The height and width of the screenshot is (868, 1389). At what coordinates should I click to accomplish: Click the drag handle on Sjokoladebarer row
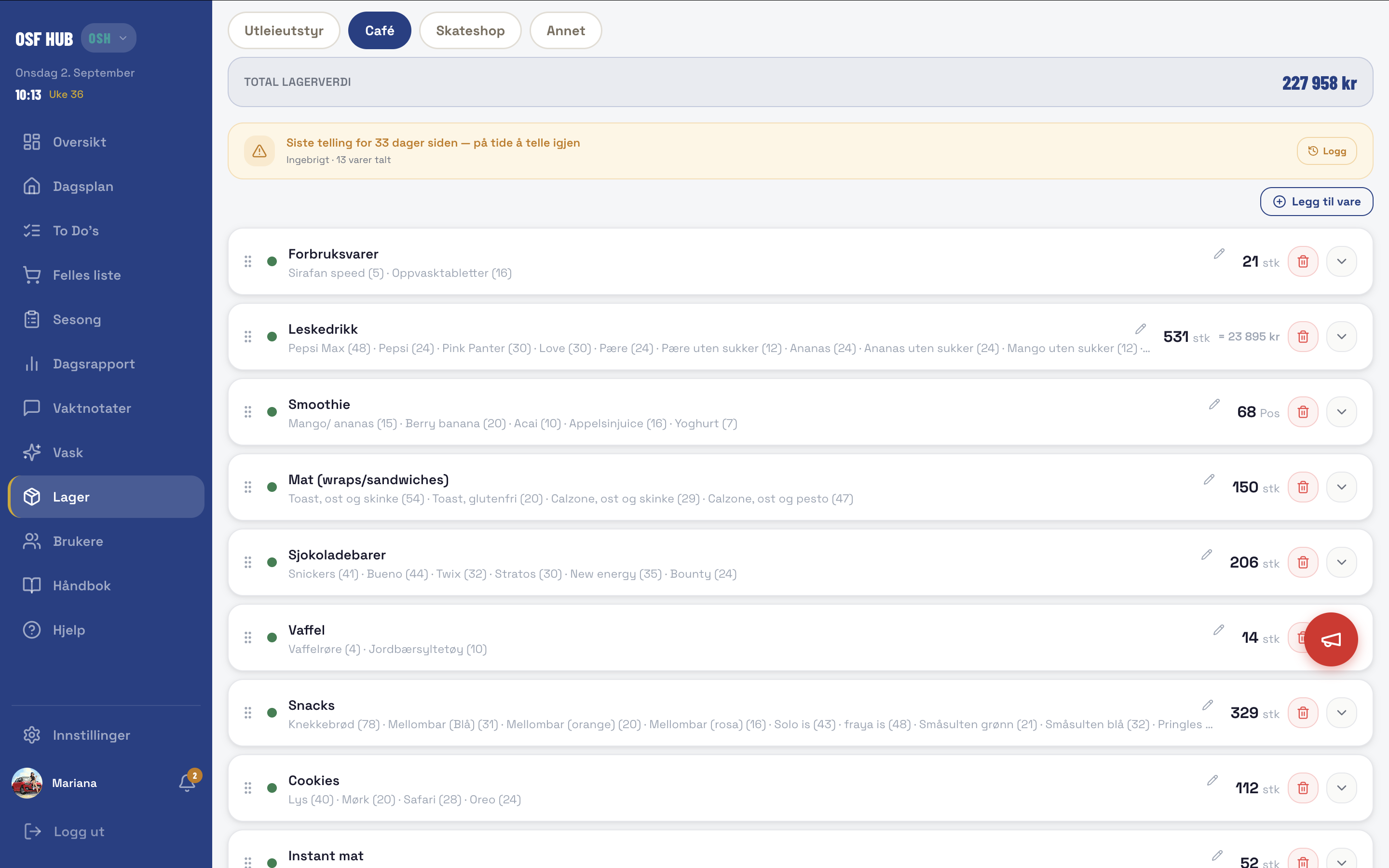click(248, 562)
